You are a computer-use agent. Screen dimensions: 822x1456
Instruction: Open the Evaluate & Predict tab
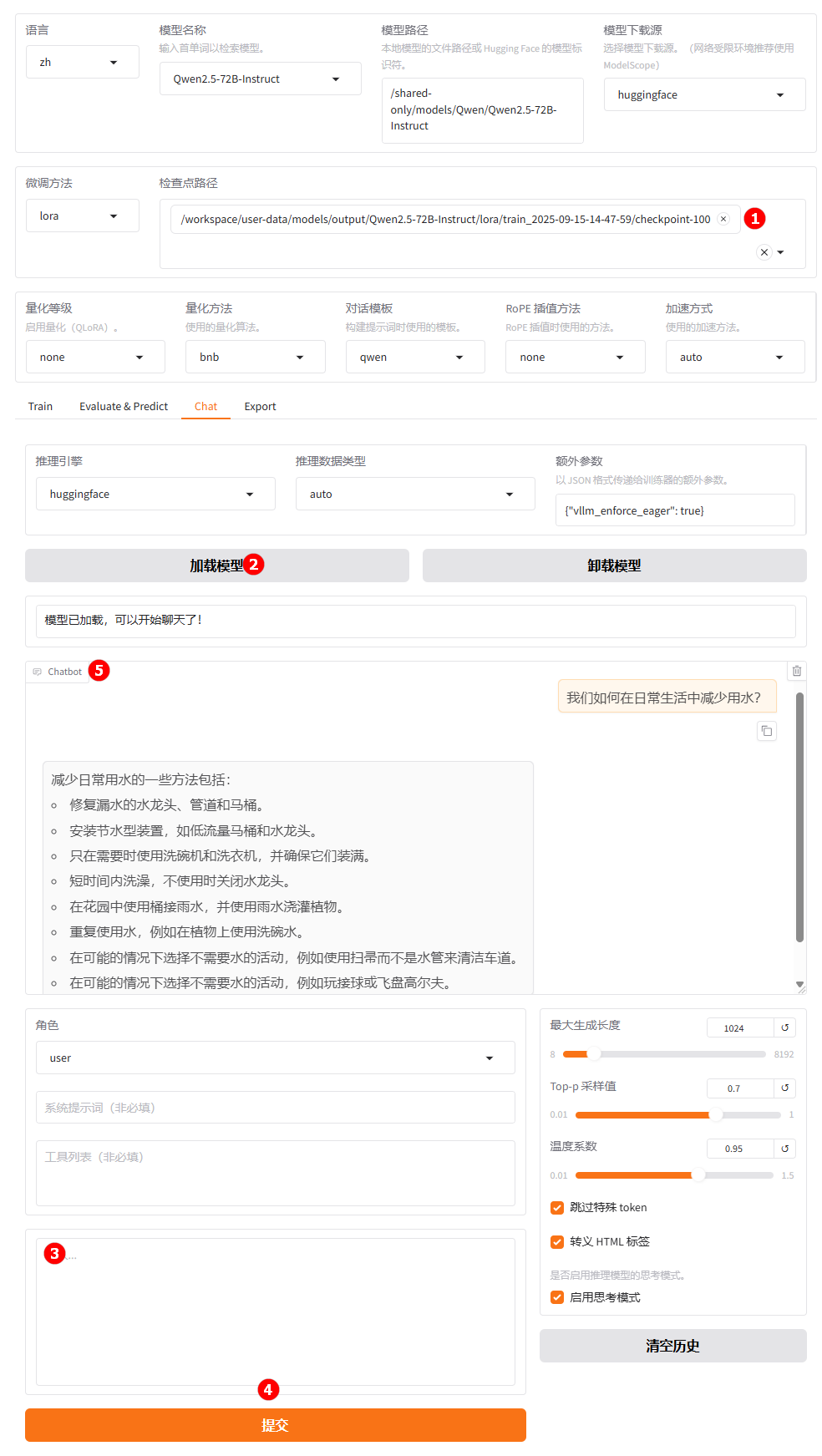click(x=124, y=407)
